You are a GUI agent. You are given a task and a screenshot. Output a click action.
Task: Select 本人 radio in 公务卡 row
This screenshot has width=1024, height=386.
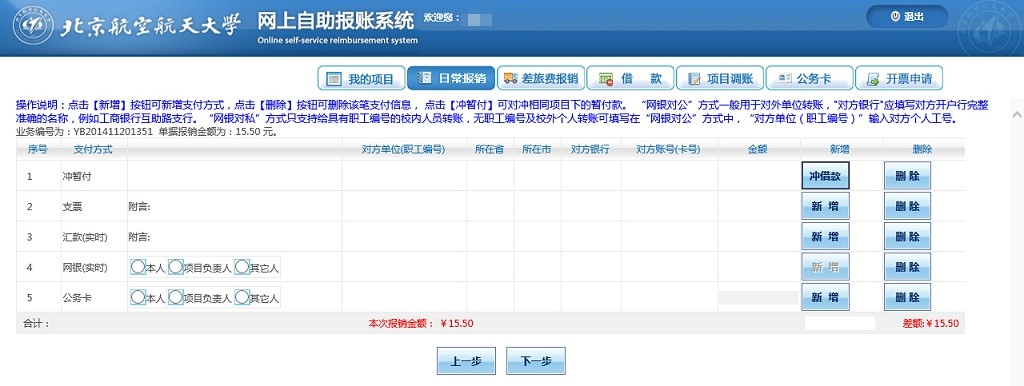(138, 297)
